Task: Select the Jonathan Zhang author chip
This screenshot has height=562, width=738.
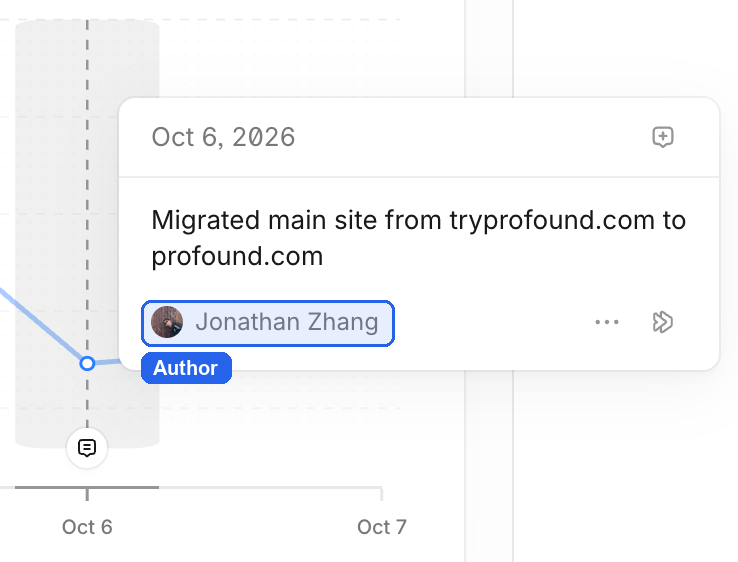Action: pyautogui.click(x=268, y=323)
